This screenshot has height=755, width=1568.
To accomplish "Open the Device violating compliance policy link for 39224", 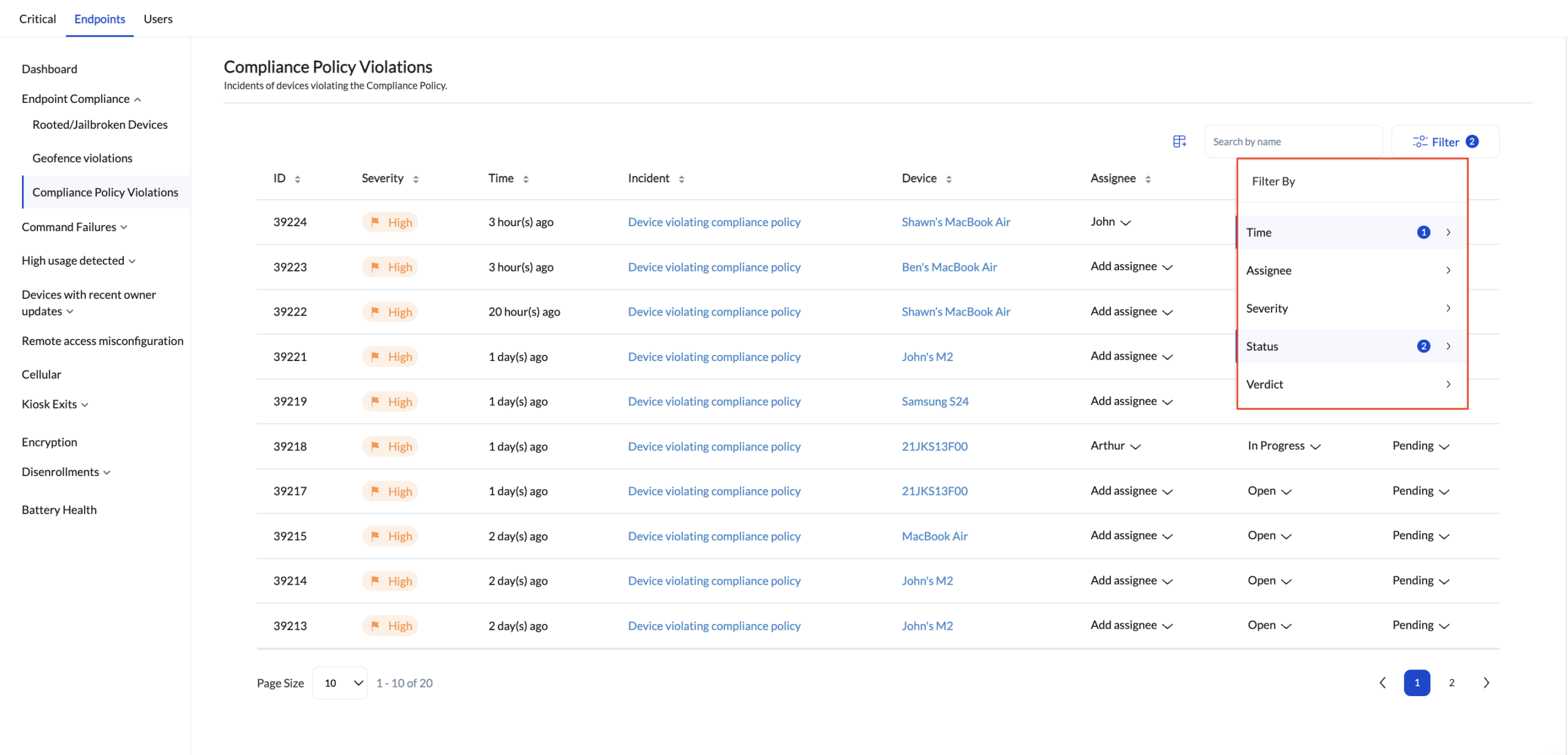I will pyautogui.click(x=714, y=222).
